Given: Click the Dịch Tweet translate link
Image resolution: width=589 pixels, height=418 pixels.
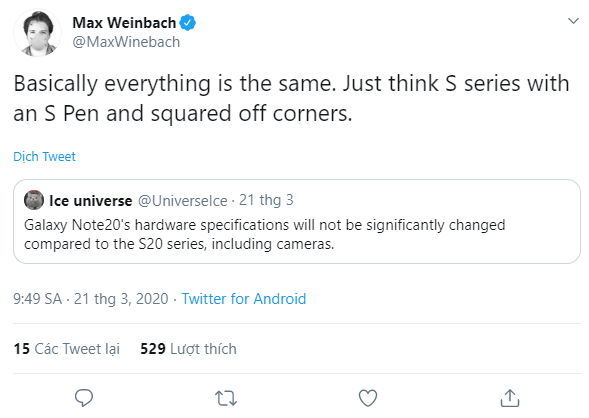Looking at the screenshot, I should (x=44, y=156).
